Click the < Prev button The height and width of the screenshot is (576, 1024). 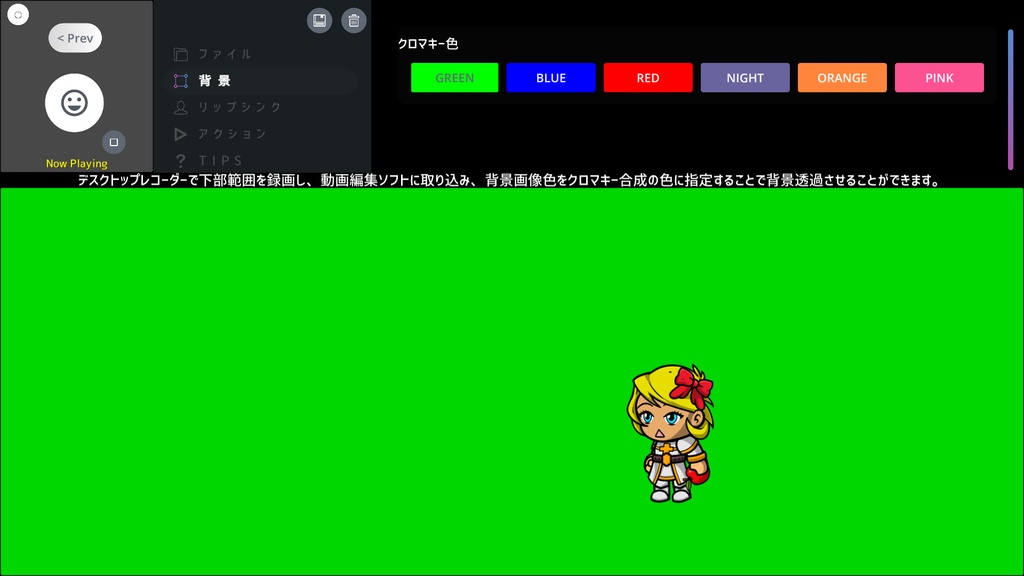(75, 37)
